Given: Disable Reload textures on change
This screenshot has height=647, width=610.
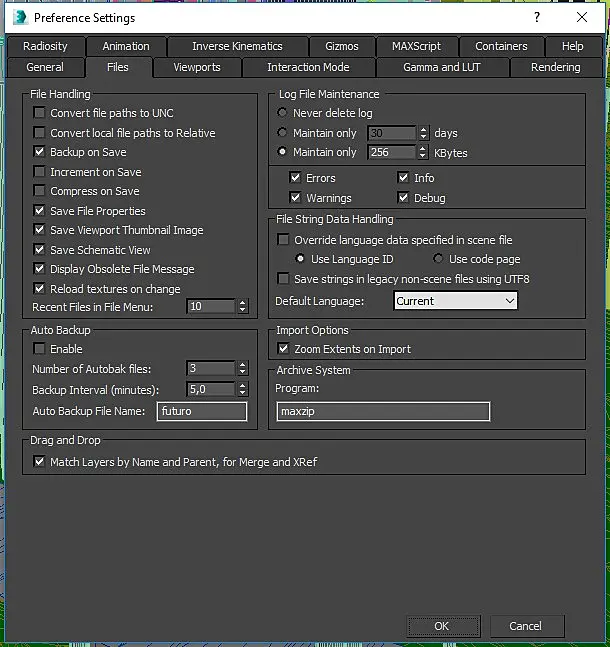Looking at the screenshot, I should pyautogui.click(x=40, y=288).
